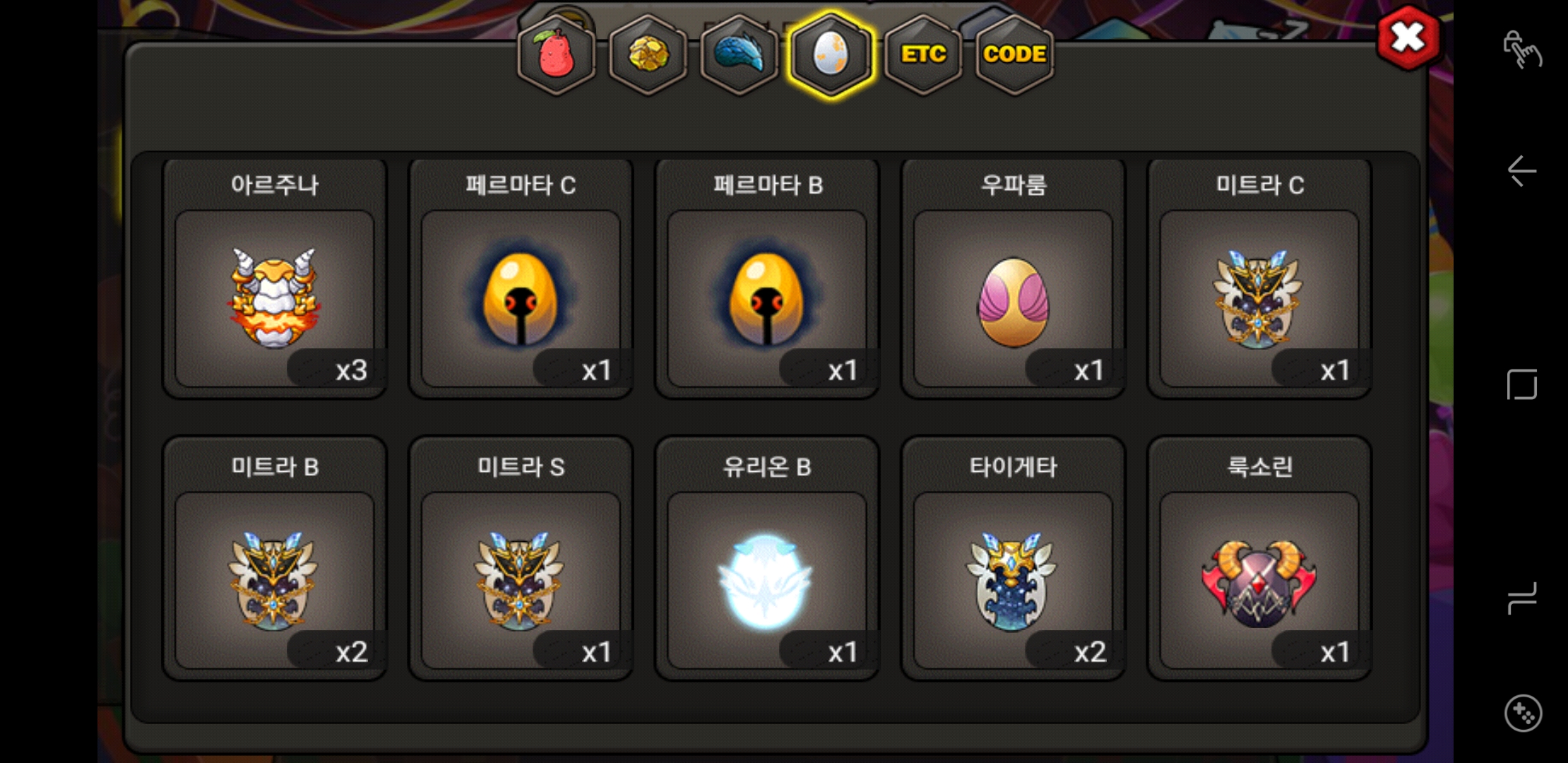
Task: Open the blue dragon wing tab
Action: 740,54
